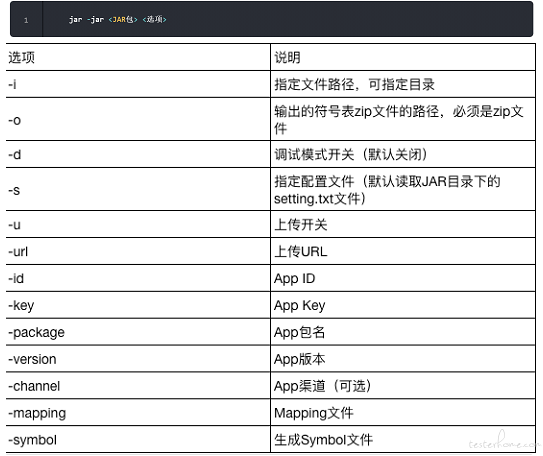Click the "App版本" description cell
The image size is (543, 456).
[403, 359]
